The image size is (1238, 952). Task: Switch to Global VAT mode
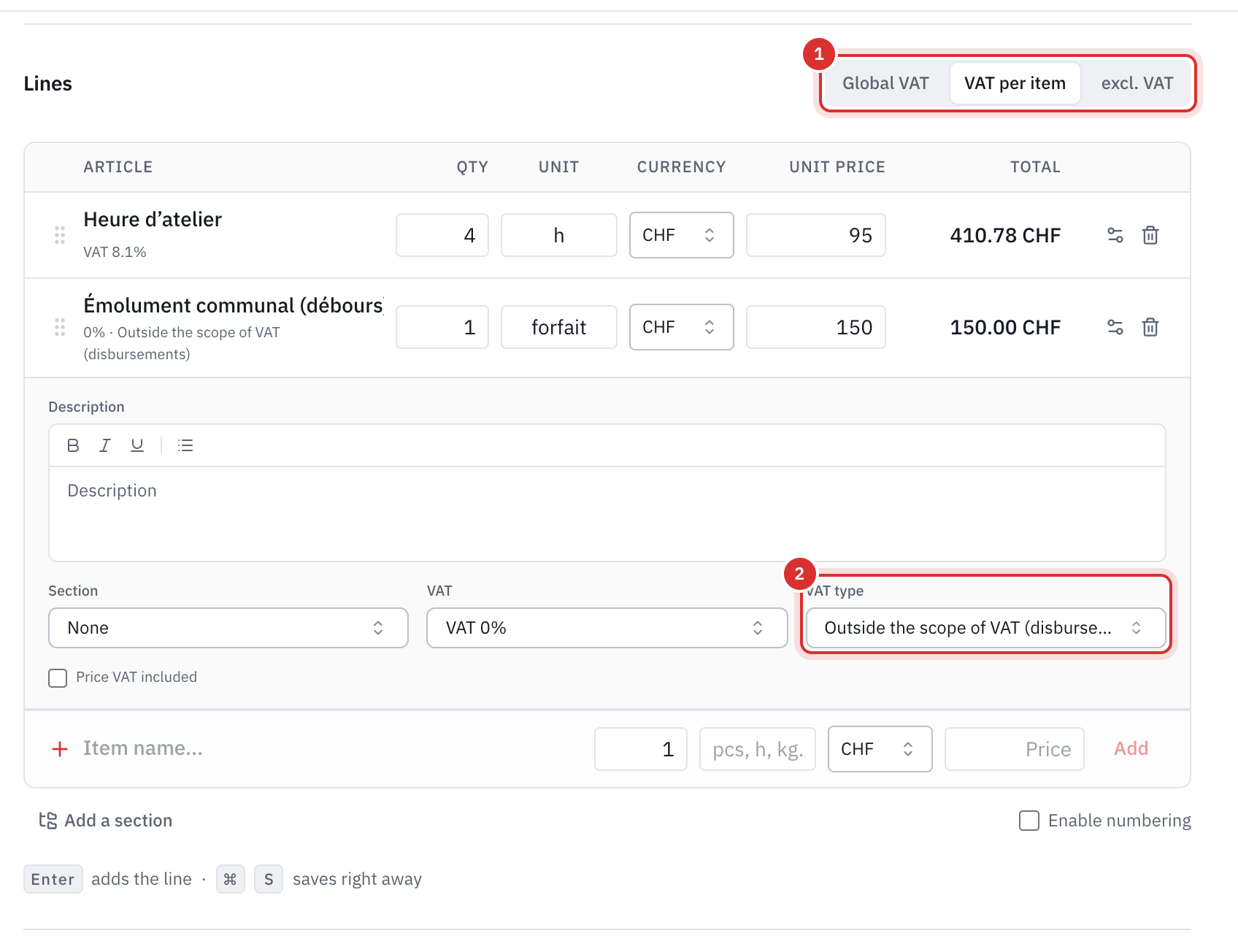click(885, 83)
